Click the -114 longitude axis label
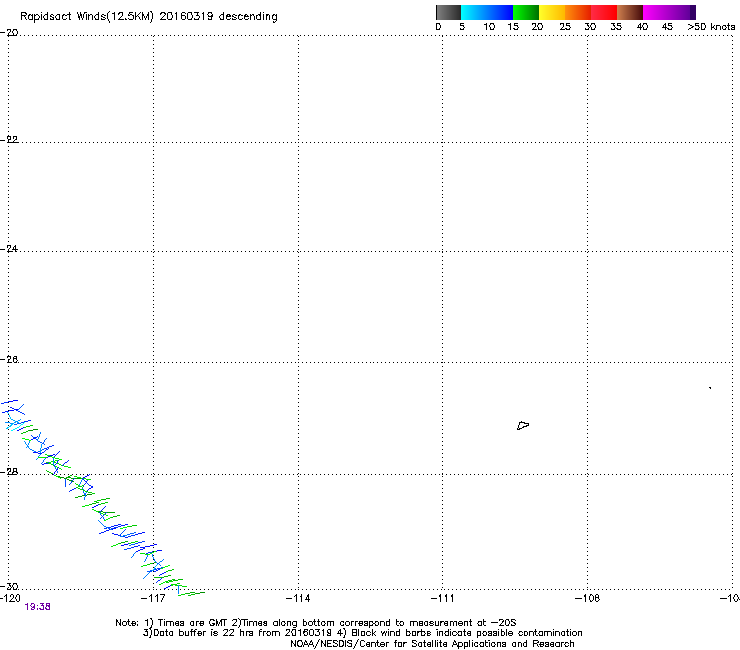Image resolution: width=740 pixels, height=650 pixels. click(x=298, y=599)
